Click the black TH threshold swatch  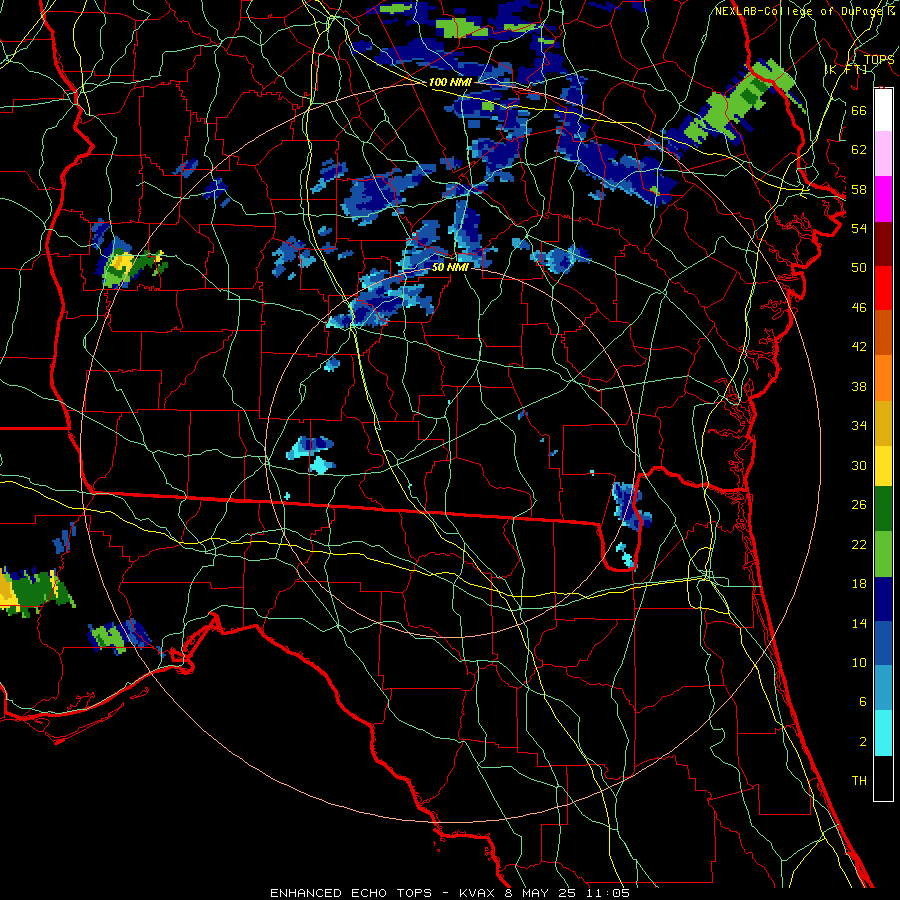[883, 778]
